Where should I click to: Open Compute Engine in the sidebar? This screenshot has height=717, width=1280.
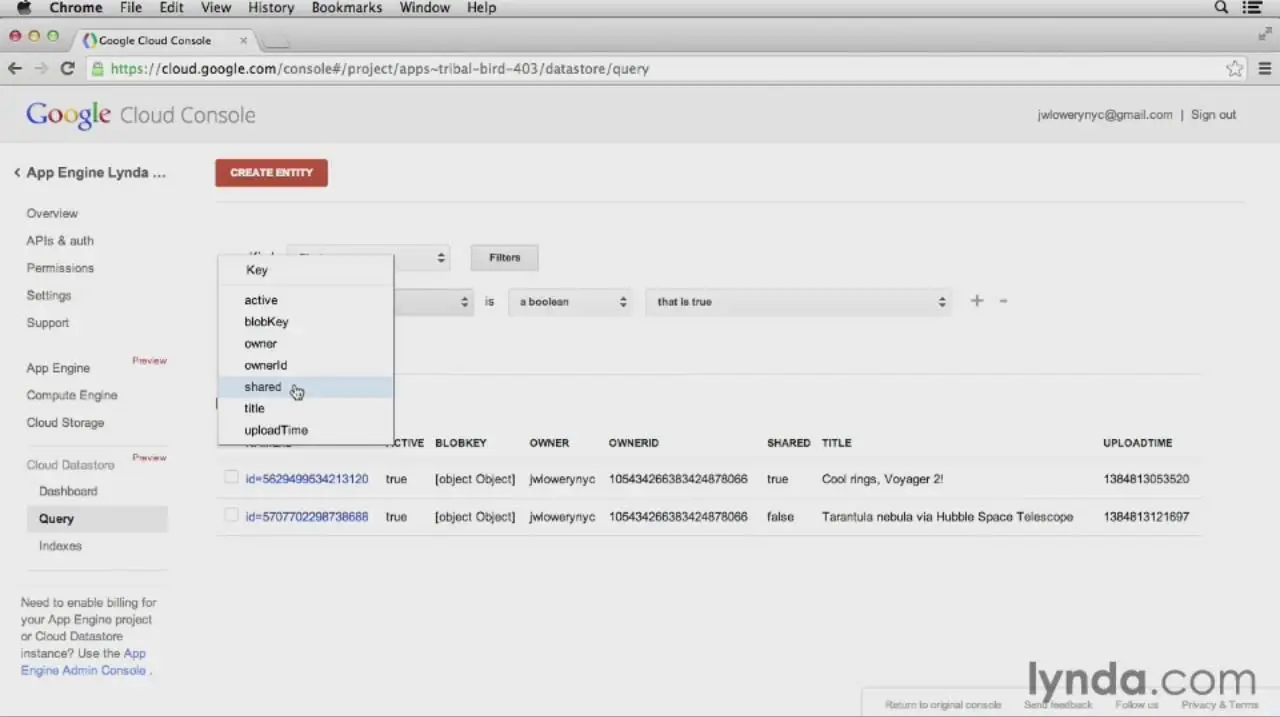(72, 395)
